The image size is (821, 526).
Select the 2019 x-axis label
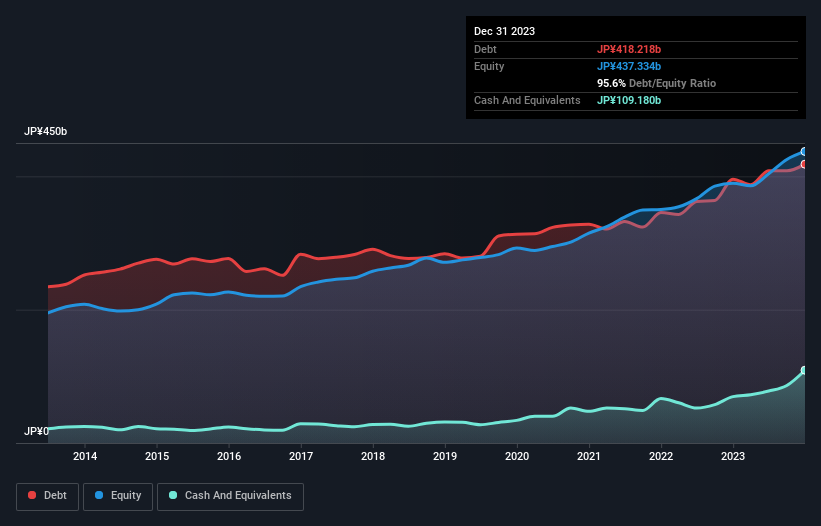445,456
